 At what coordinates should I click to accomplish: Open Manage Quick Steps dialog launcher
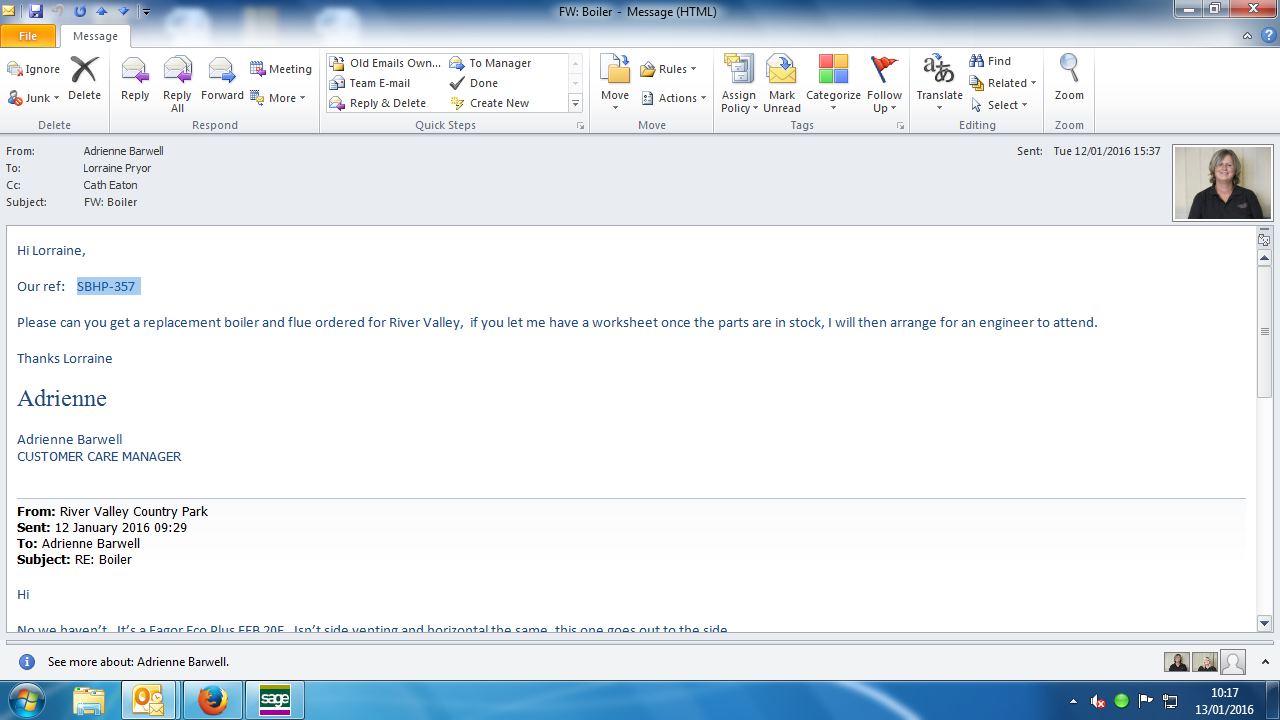point(580,126)
